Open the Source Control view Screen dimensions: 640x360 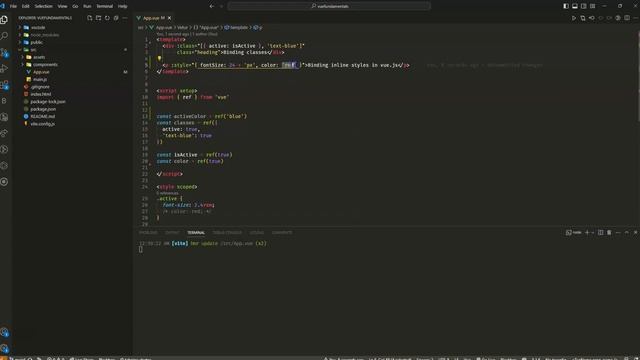pyautogui.click(x=4, y=52)
